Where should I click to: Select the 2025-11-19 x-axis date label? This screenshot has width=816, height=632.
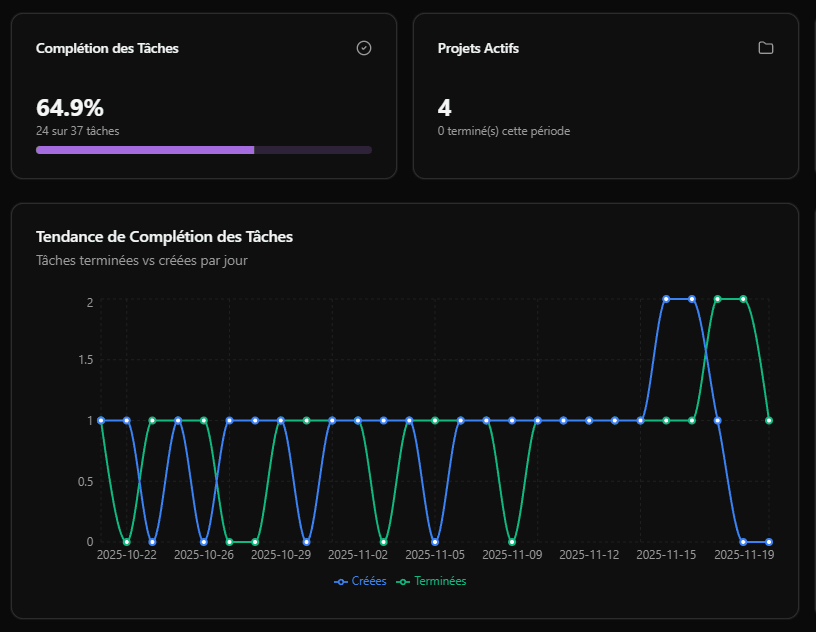coord(743,554)
